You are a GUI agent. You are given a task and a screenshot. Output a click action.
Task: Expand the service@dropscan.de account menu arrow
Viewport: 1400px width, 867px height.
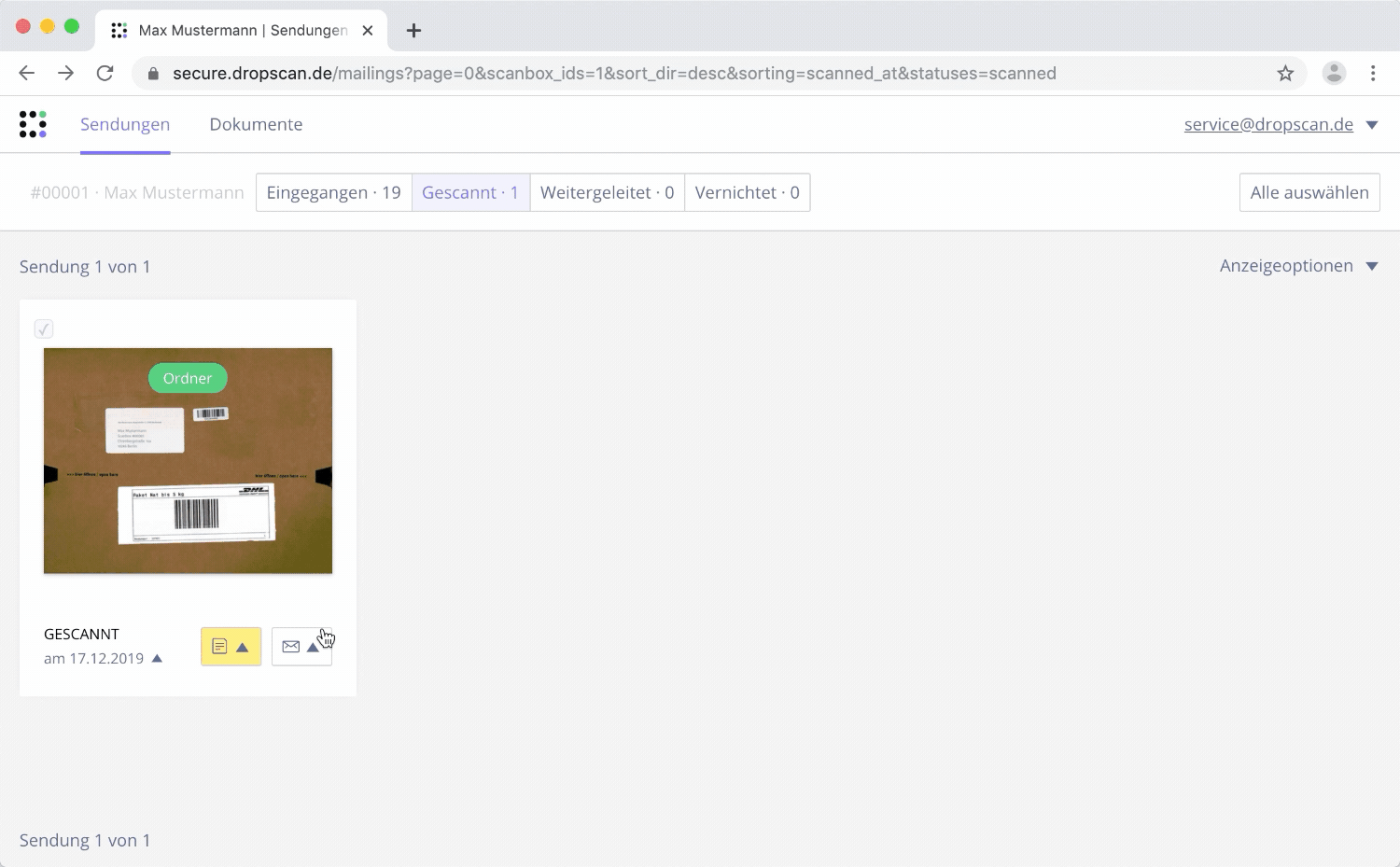(1371, 125)
